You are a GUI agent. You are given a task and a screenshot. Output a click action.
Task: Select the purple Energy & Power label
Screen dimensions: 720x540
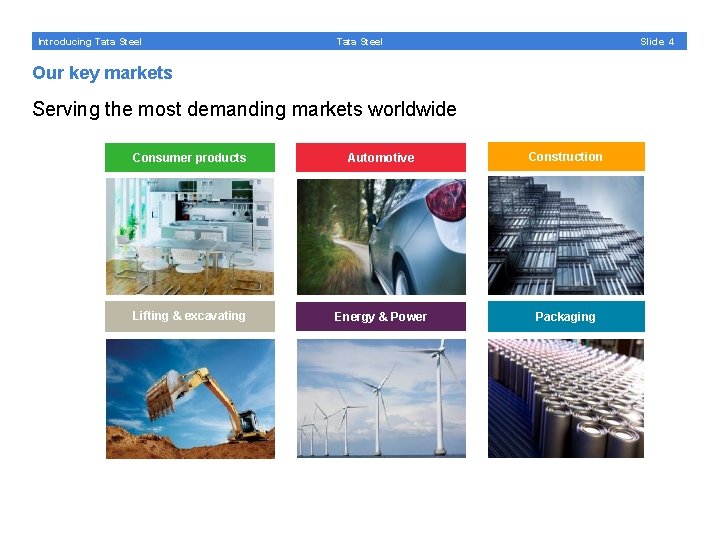381,316
